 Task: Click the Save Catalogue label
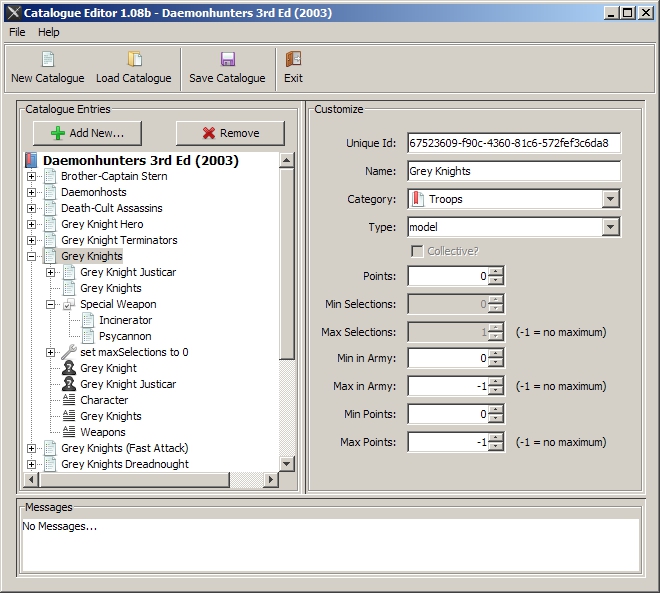click(227, 78)
